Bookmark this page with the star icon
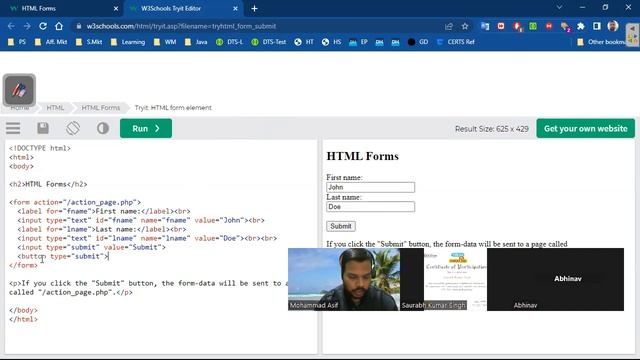Image resolution: width=640 pixels, height=360 pixels. point(465,26)
